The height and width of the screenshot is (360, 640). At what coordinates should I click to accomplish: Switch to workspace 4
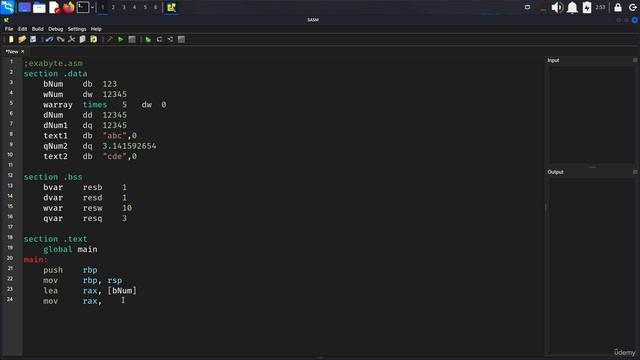click(134, 7)
